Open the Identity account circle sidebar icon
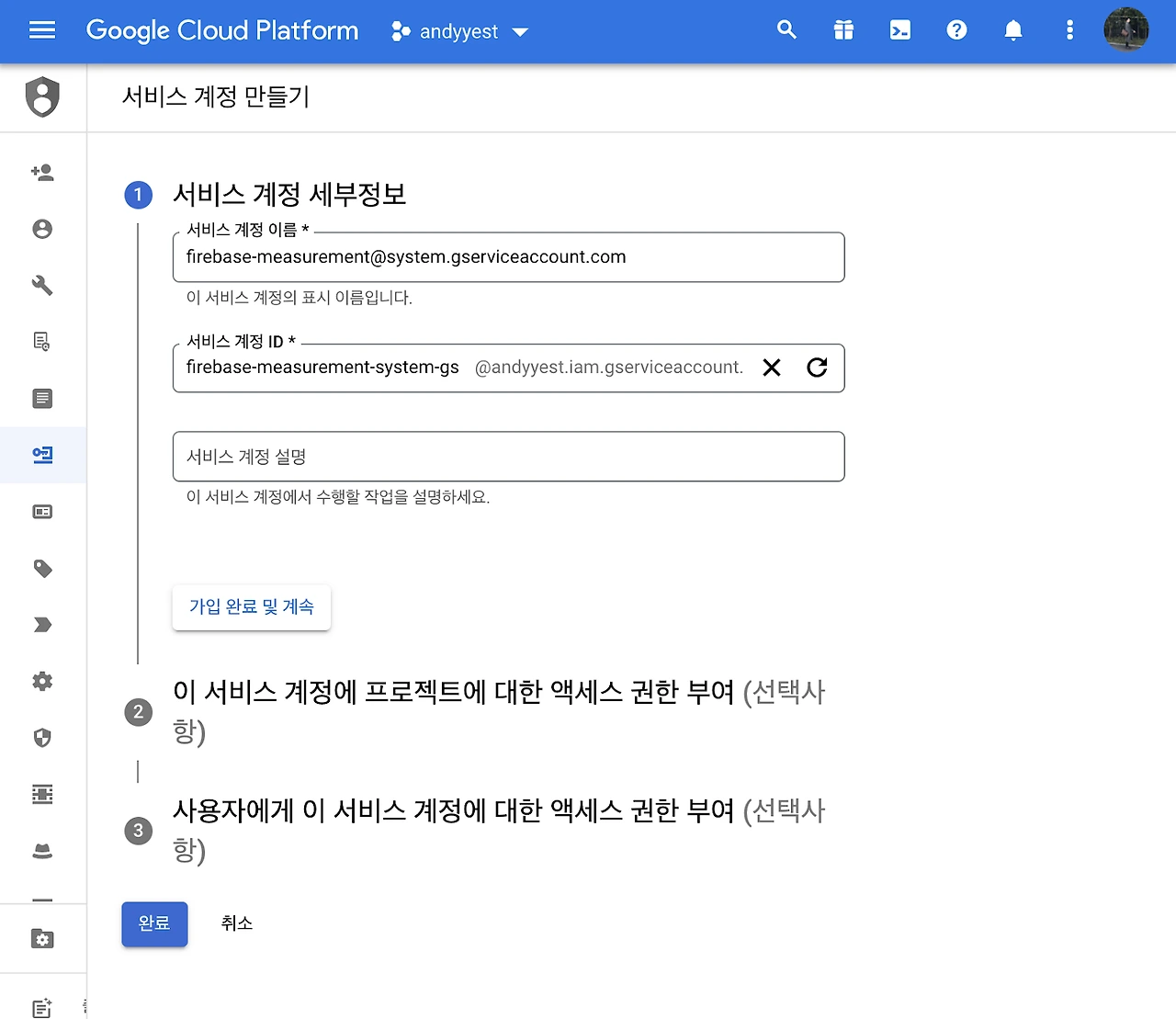The image size is (1176, 1019). pyautogui.click(x=42, y=229)
